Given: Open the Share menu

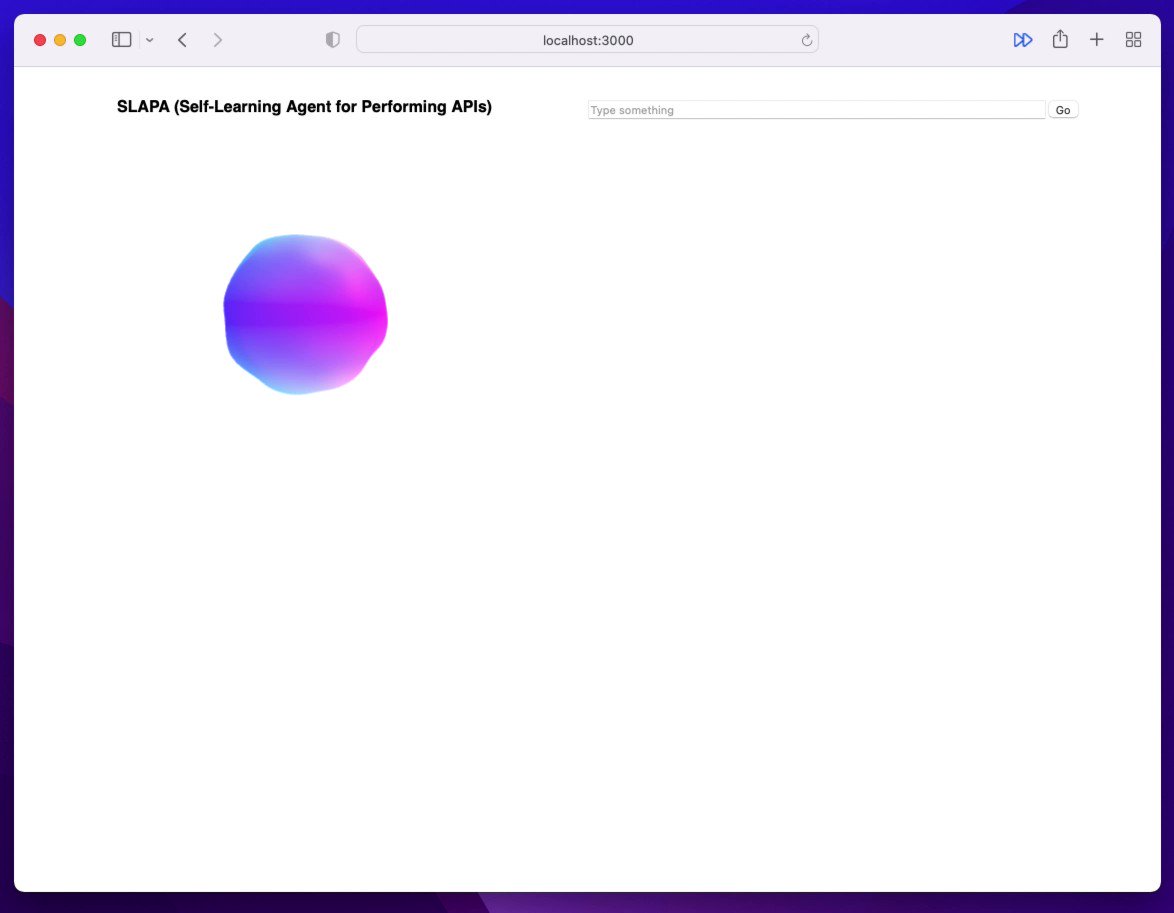Looking at the screenshot, I should coord(1059,39).
